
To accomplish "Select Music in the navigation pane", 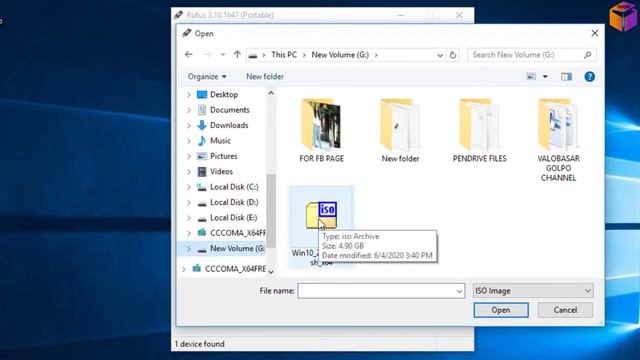I will point(220,141).
